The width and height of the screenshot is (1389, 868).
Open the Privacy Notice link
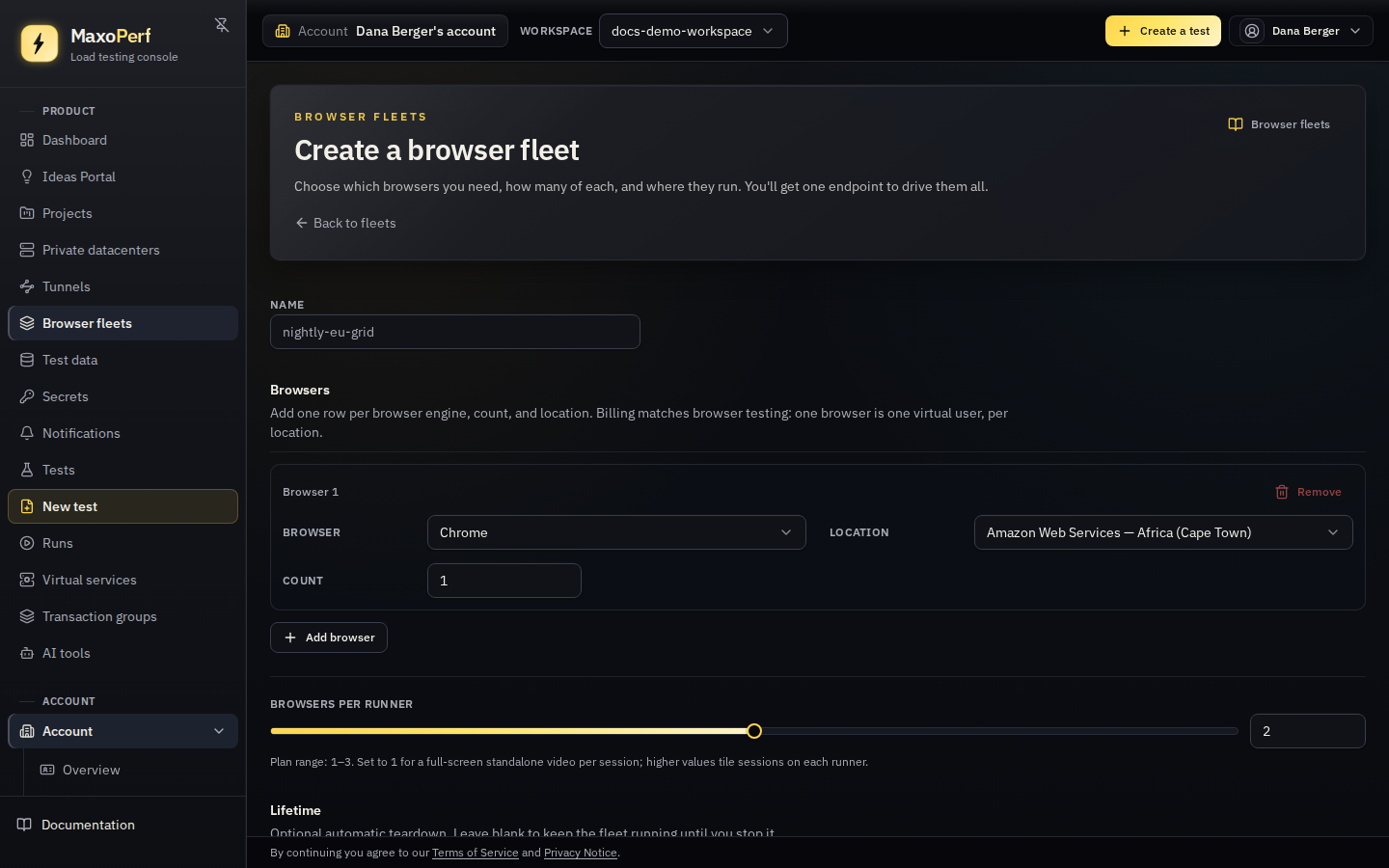(581, 853)
